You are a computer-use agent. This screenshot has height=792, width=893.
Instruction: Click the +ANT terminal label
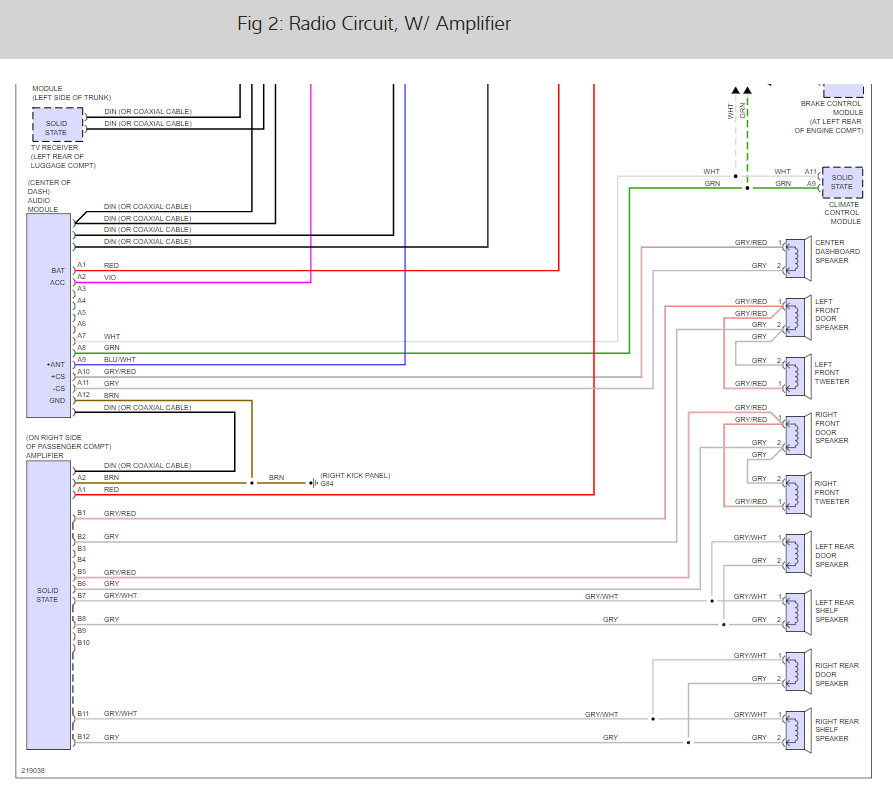pyautogui.click(x=56, y=364)
